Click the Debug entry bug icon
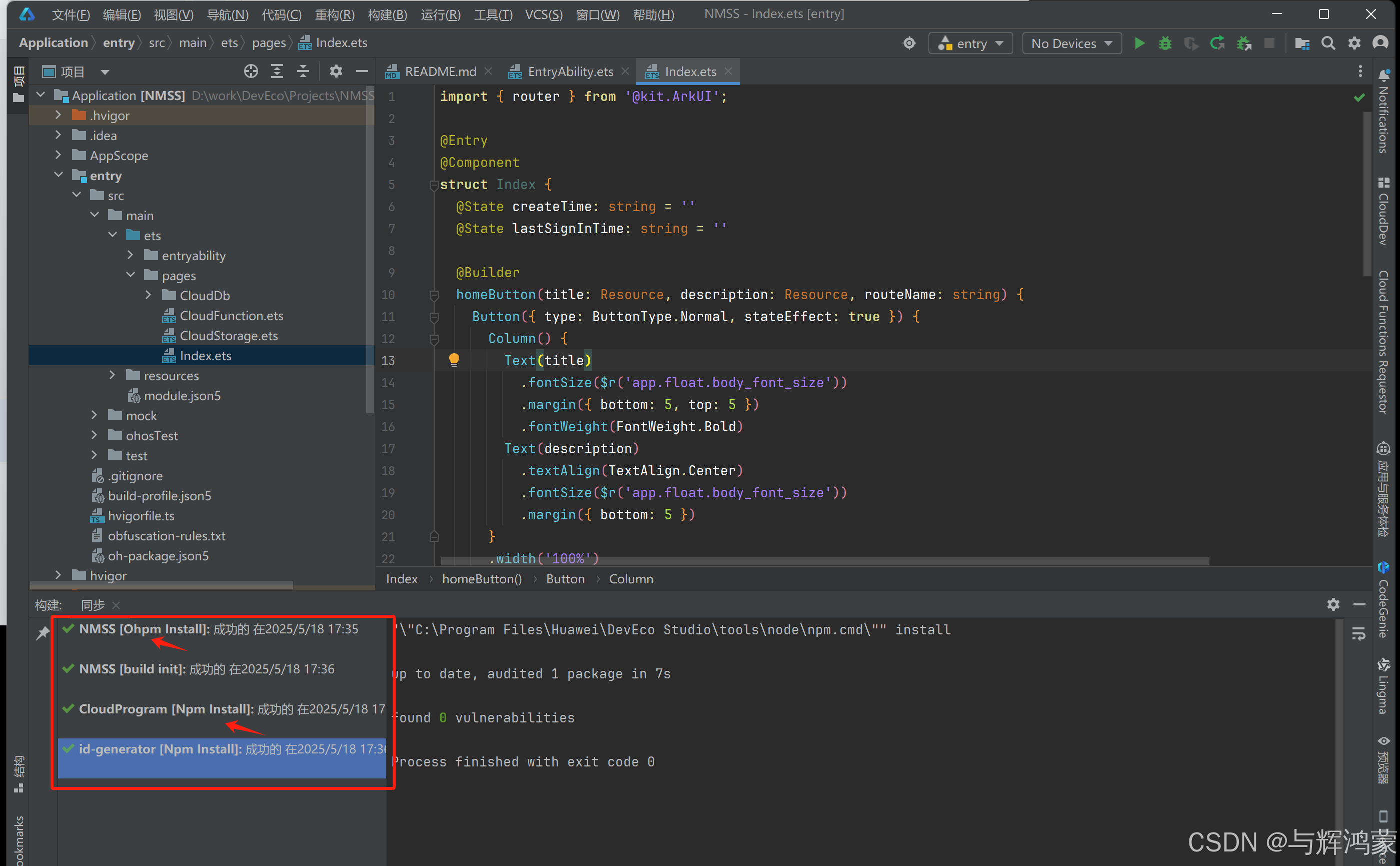The height and width of the screenshot is (866, 1400). point(1164,44)
